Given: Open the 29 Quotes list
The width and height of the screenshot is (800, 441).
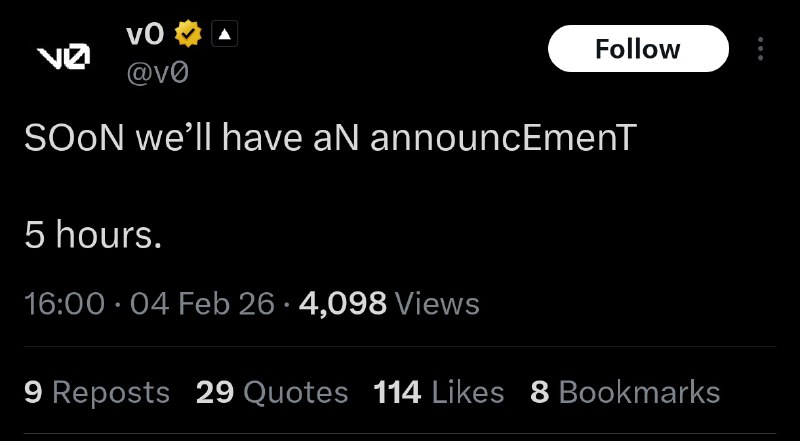Looking at the screenshot, I should (272, 392).
